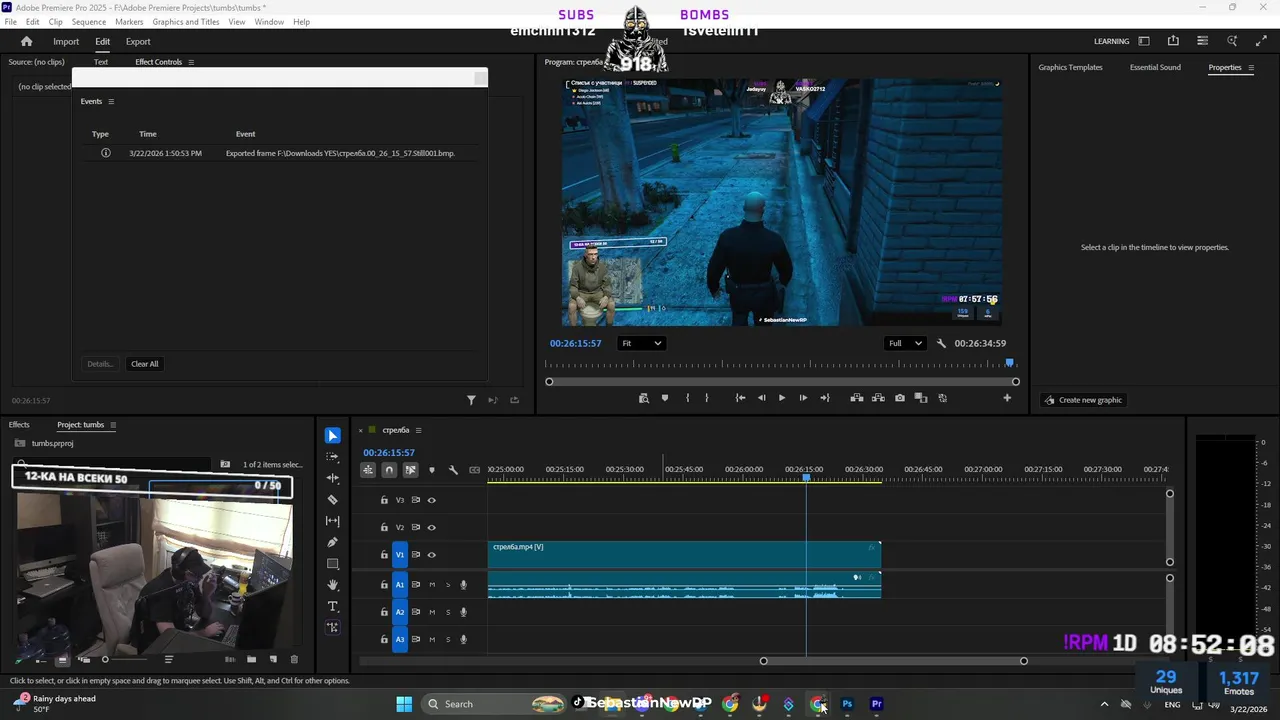Click Create new graphic button
1280x720 pixels.
point(1084,400)
